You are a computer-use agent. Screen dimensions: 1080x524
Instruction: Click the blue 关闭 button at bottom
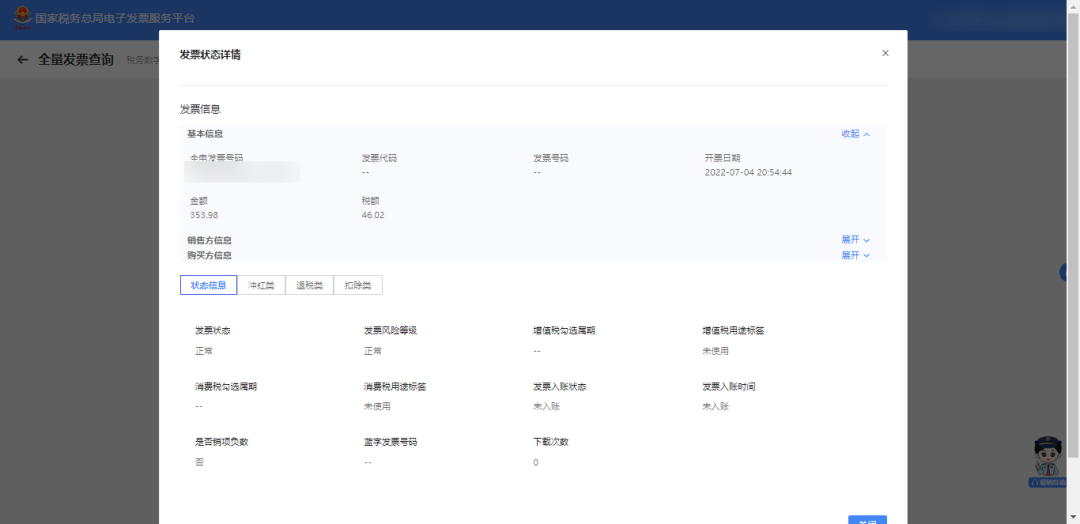pyautogui.click(x=867, y=519)
